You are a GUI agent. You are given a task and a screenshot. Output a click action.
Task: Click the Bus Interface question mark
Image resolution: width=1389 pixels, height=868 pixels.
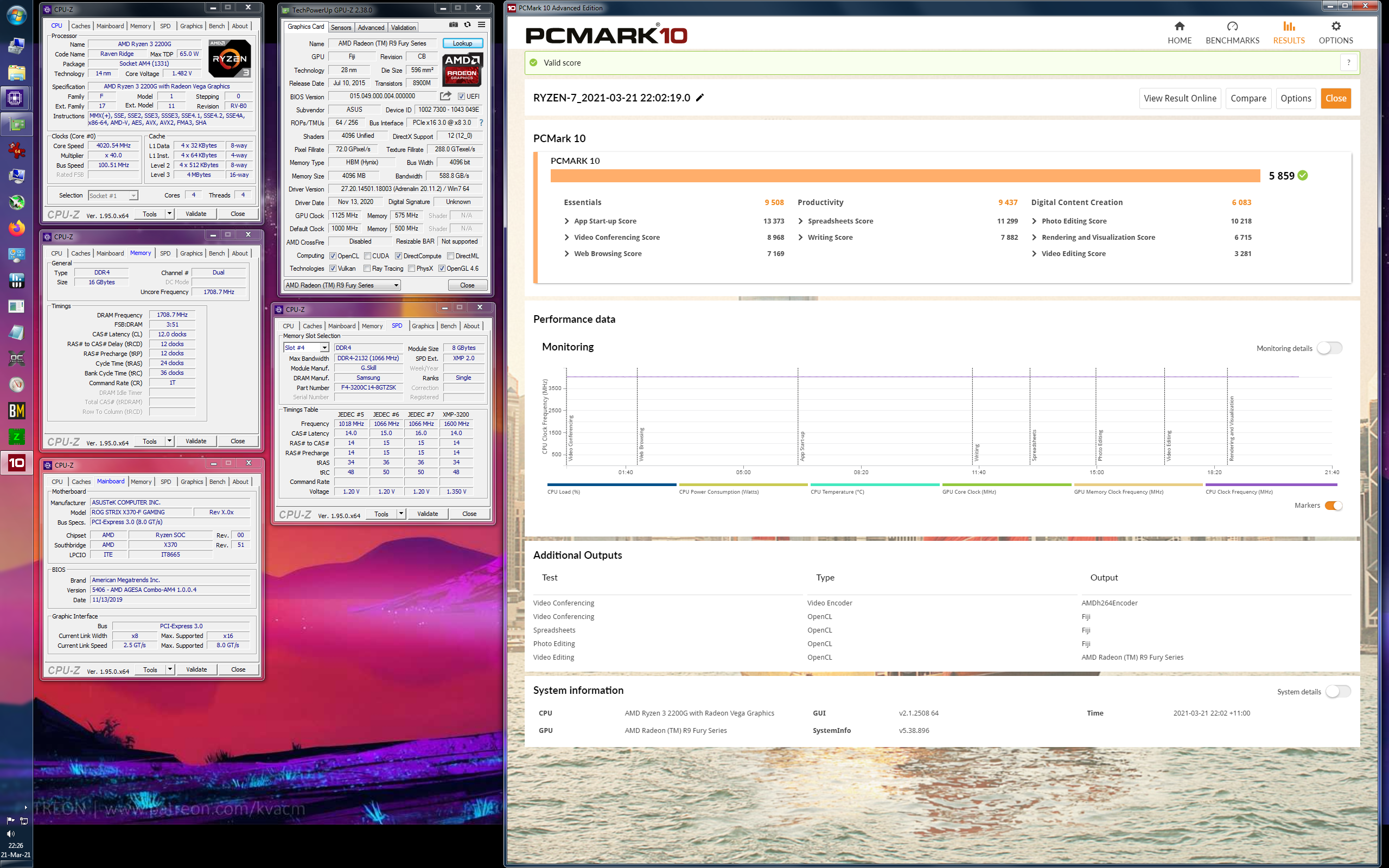[481, 123]
